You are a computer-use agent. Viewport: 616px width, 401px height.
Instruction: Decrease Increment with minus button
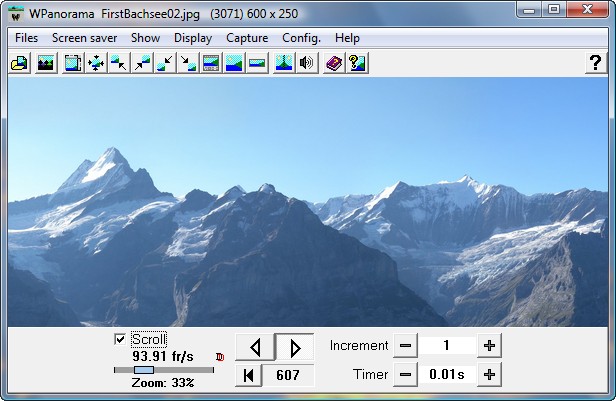[405, 346]
